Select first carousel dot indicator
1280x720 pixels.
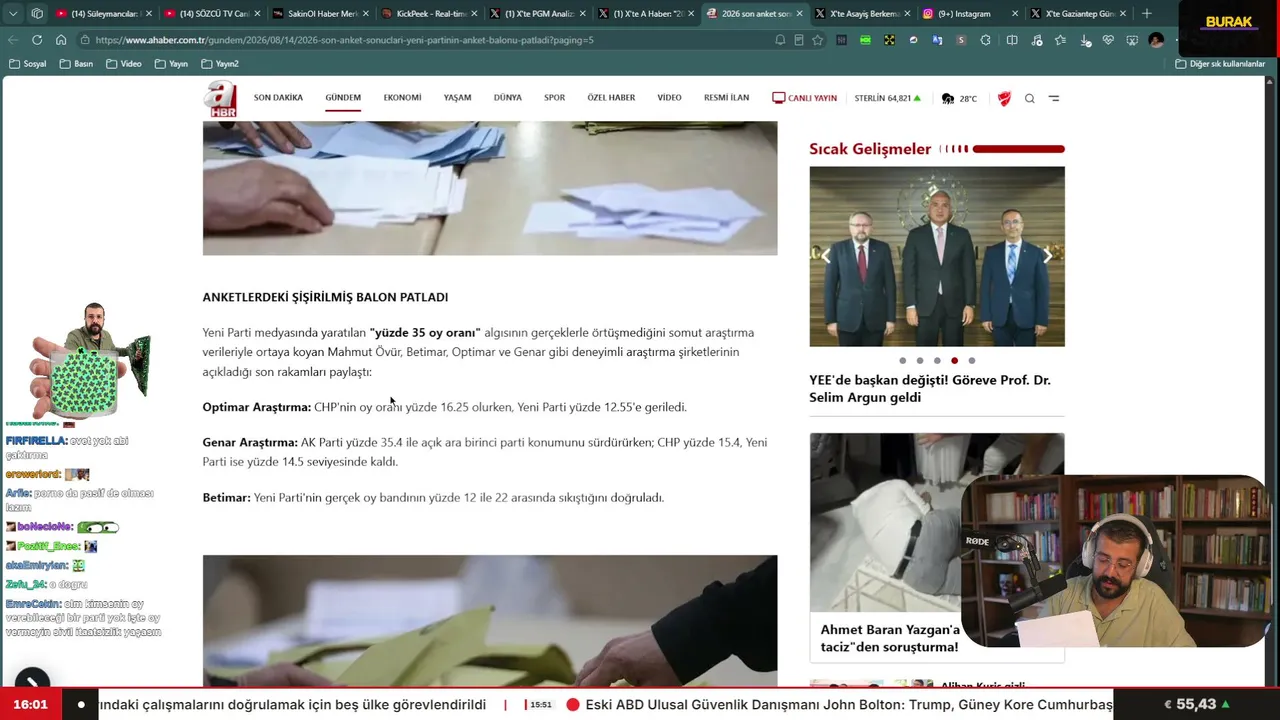pyautogui.click(x=902, y=361)
